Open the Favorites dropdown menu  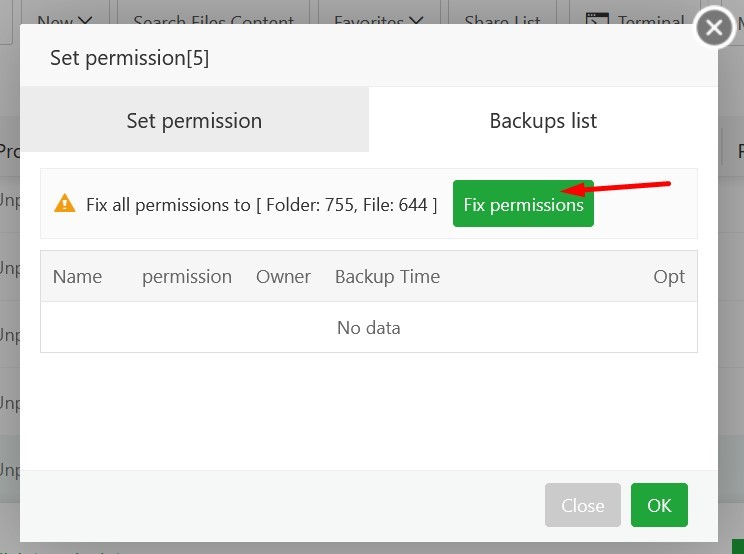pyautogui.click(x=378, y=20)
